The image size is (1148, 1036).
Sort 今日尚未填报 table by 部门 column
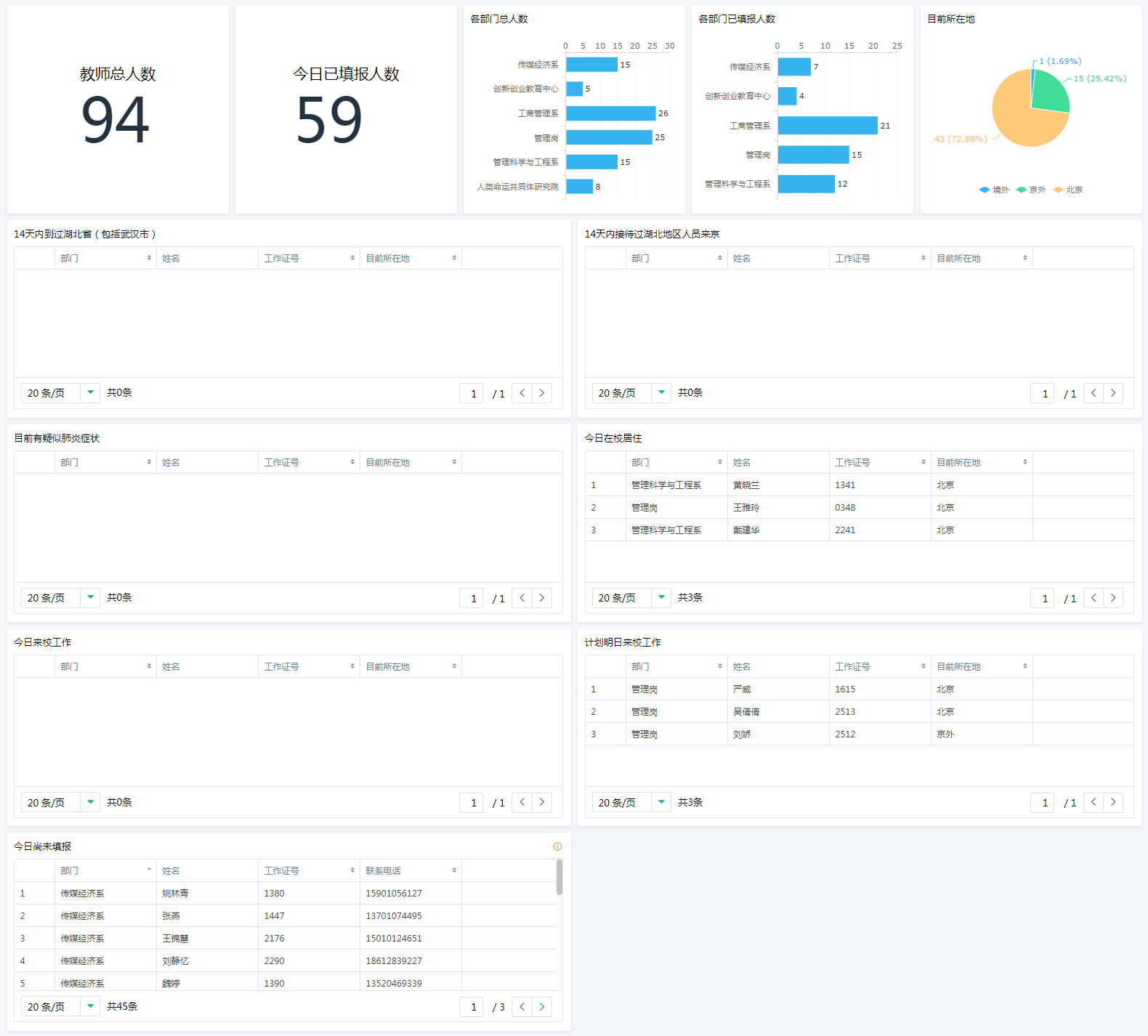tap(105, 870)
